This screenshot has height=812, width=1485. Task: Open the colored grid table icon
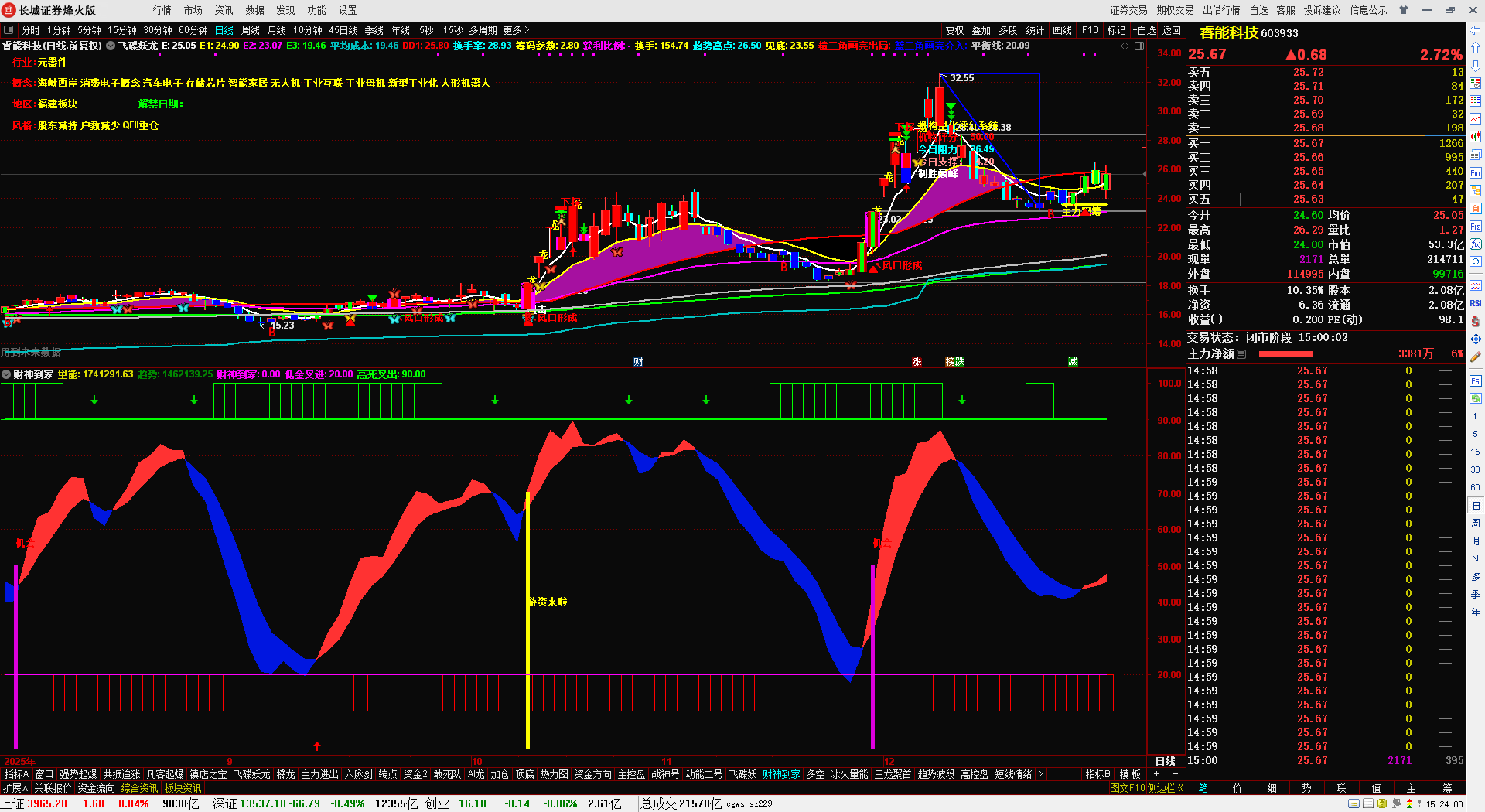[x=1476, y=101]
